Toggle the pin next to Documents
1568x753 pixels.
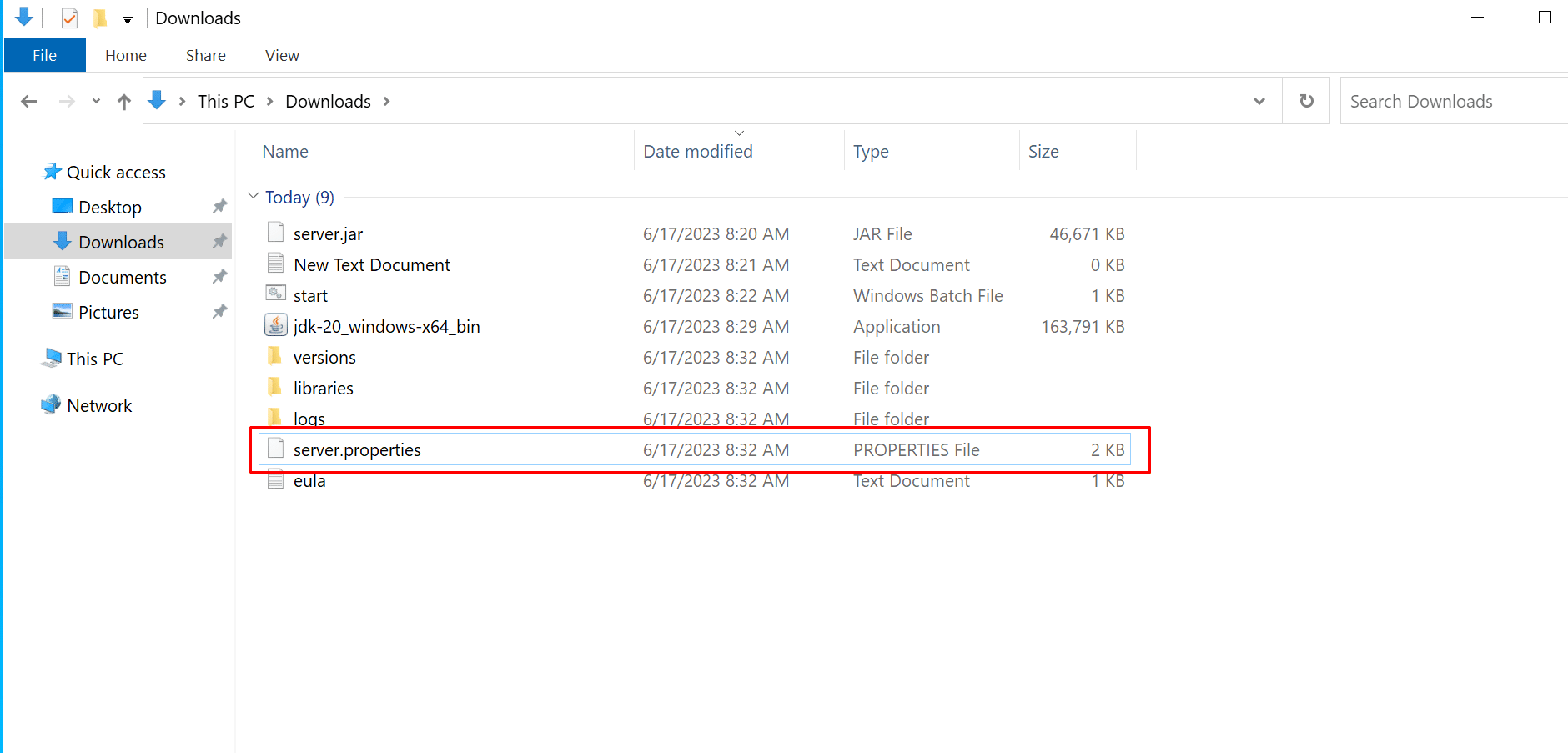[x=219, y=277]
